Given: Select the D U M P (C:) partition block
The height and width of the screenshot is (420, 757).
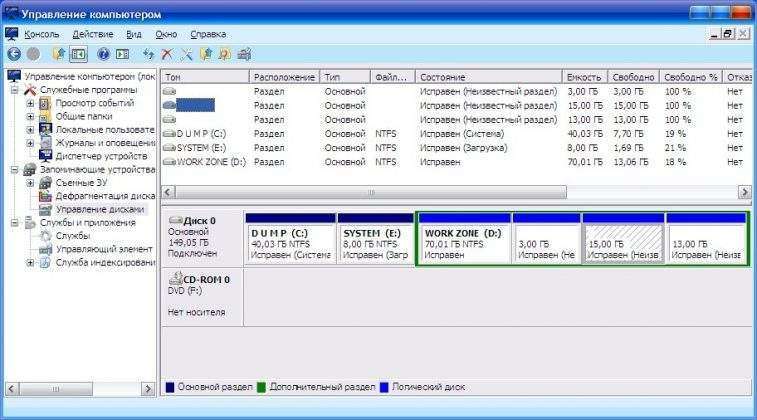Looking at the screenshot, I should pyautogui.click(x=291, y=238).
